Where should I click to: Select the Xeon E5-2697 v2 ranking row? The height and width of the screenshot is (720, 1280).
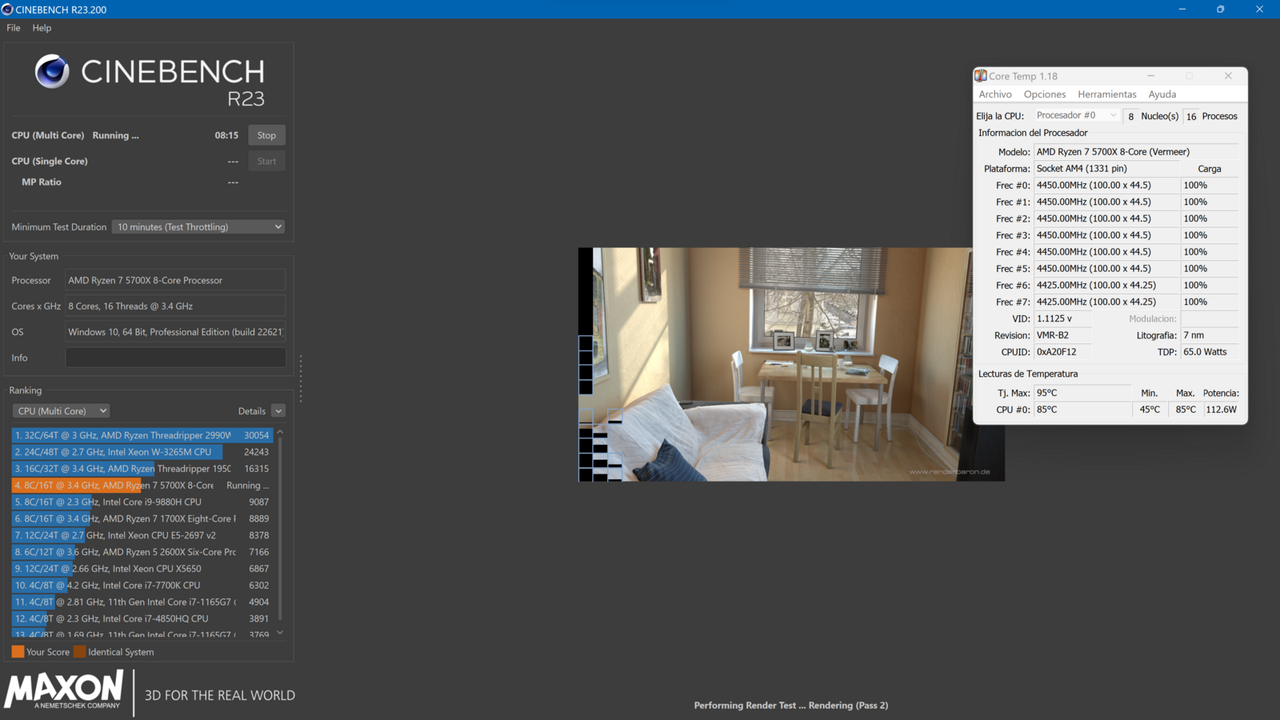tap(141, 535)
